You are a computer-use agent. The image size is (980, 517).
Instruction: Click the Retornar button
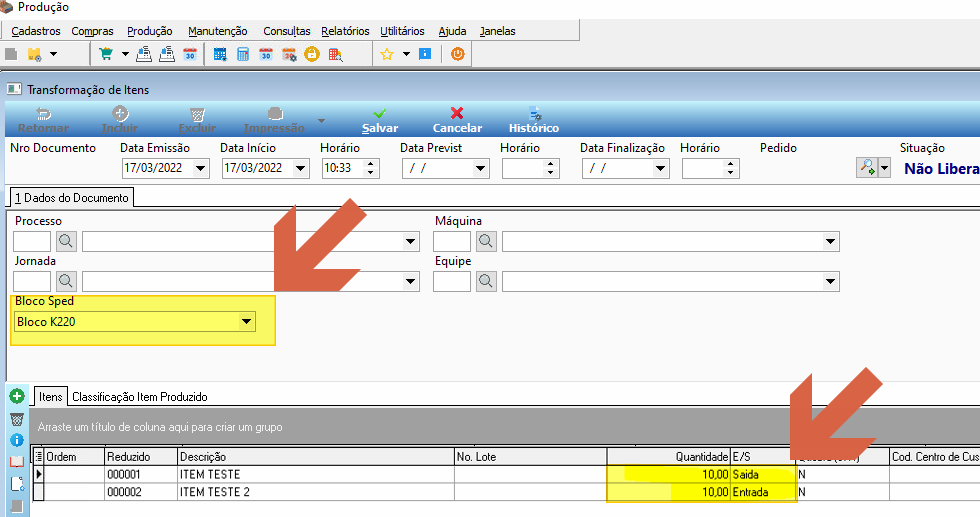point(43,120)
